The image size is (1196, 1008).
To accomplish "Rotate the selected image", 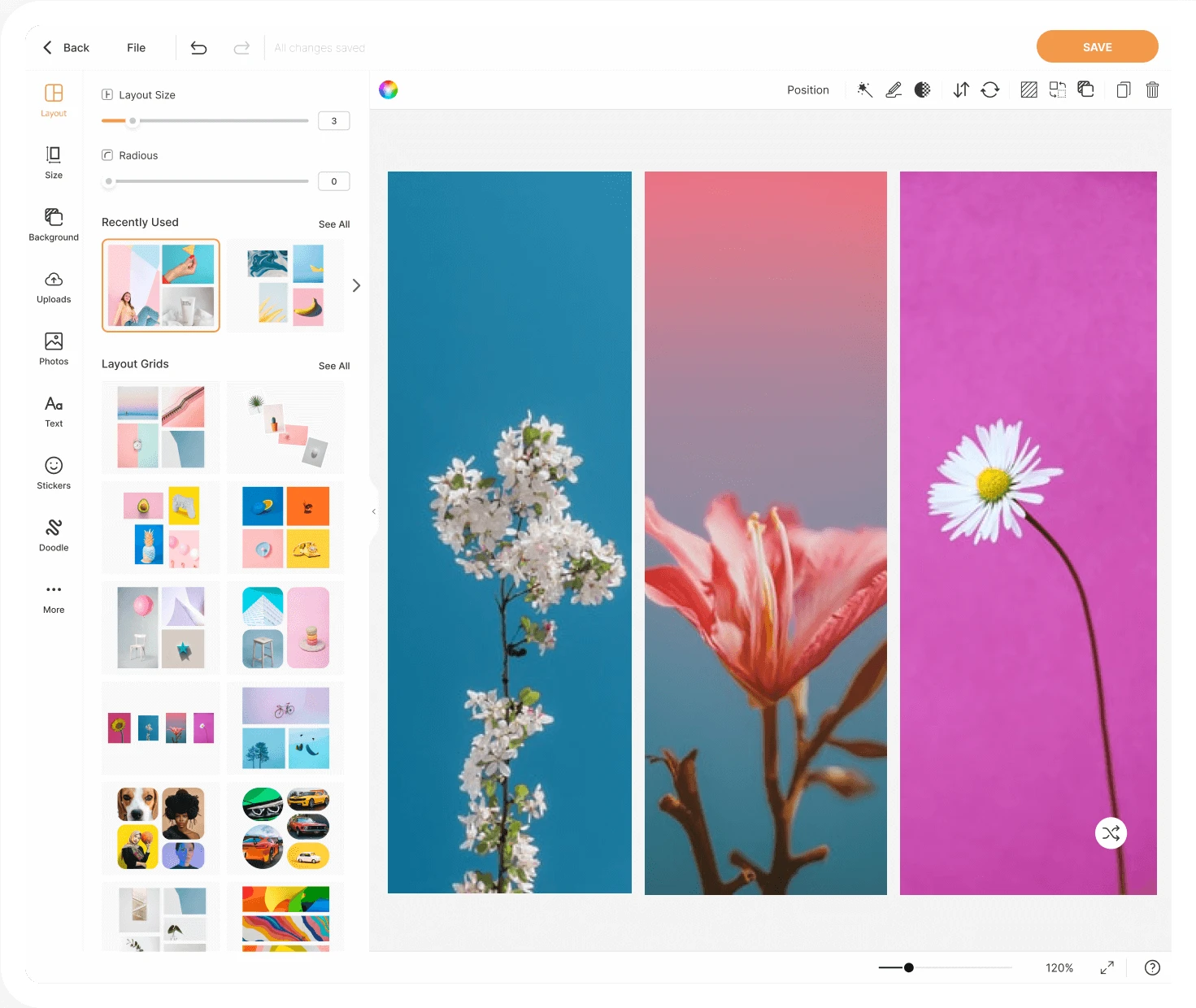I will (x=990, y=89).
